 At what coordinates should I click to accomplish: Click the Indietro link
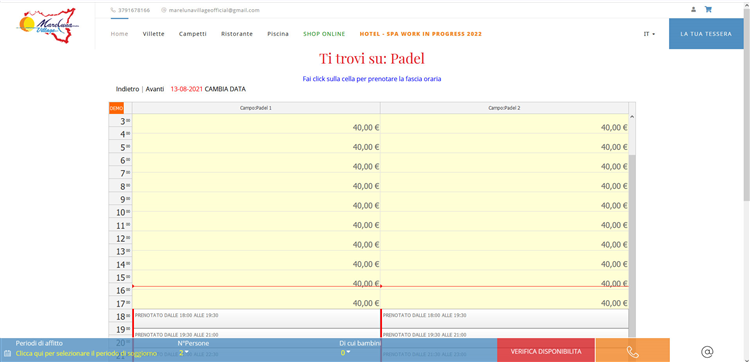click(x=127, y=89)
